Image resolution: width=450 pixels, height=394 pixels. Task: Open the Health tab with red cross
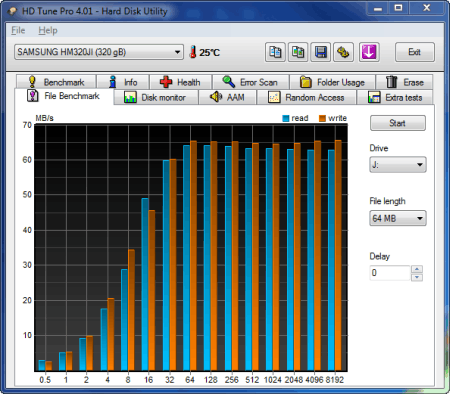(x=180, y=82)
